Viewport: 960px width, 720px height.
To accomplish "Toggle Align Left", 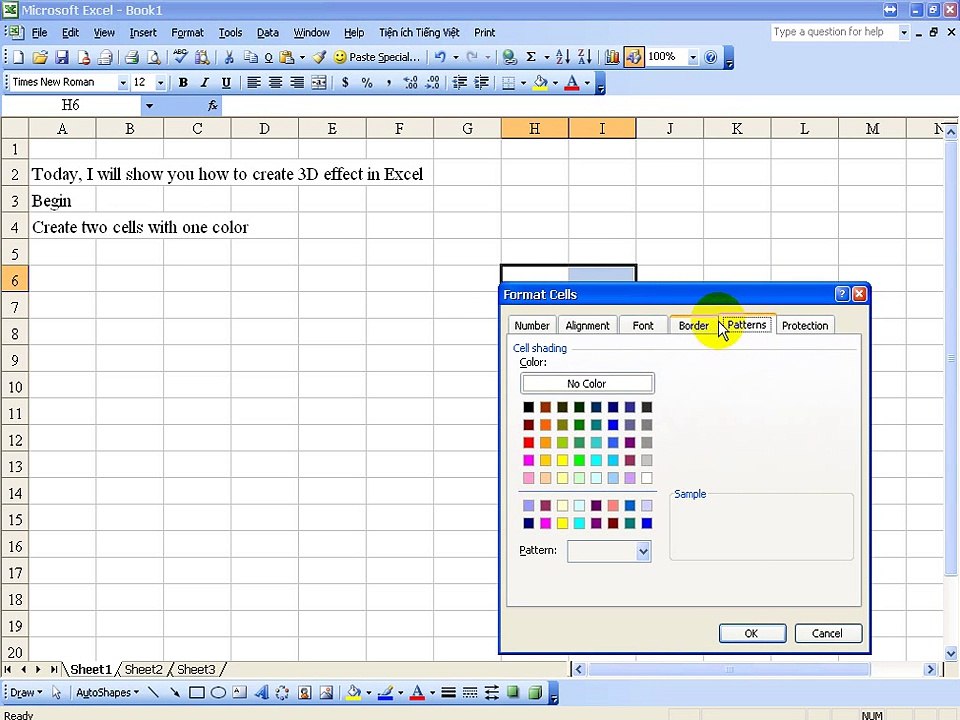I will pyautogui.click(x=253, y=83).
